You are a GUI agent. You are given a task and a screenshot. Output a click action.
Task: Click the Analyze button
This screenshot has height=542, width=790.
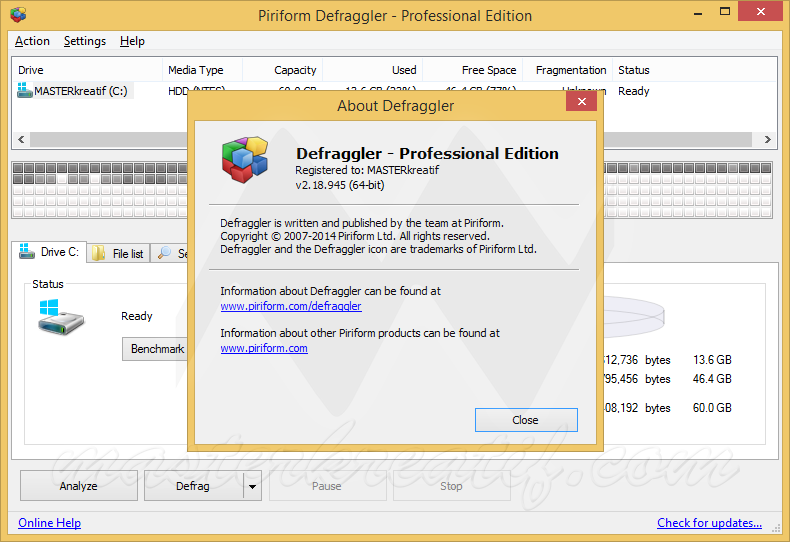coord(79,486)
